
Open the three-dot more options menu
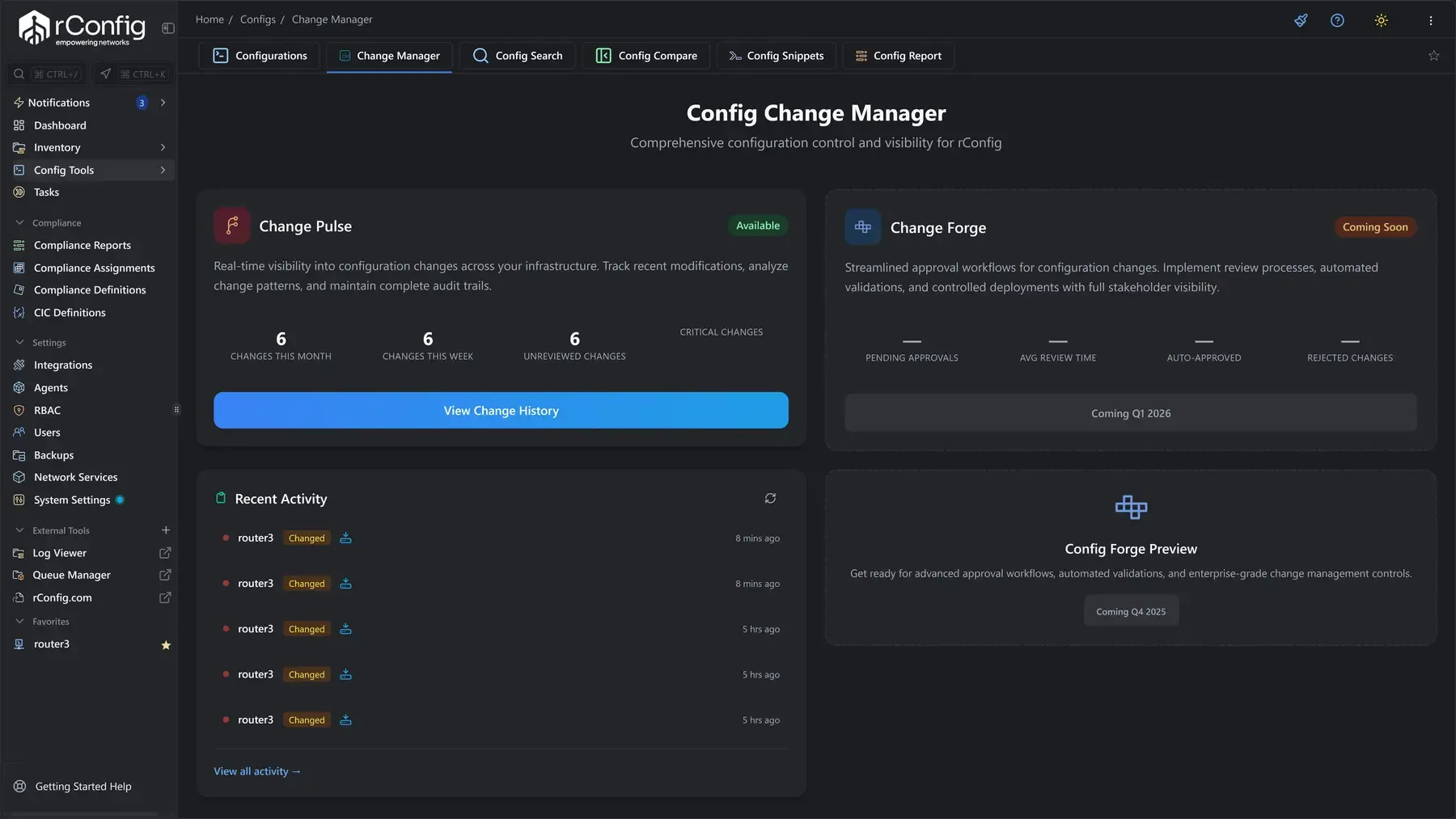(1430, 20)
